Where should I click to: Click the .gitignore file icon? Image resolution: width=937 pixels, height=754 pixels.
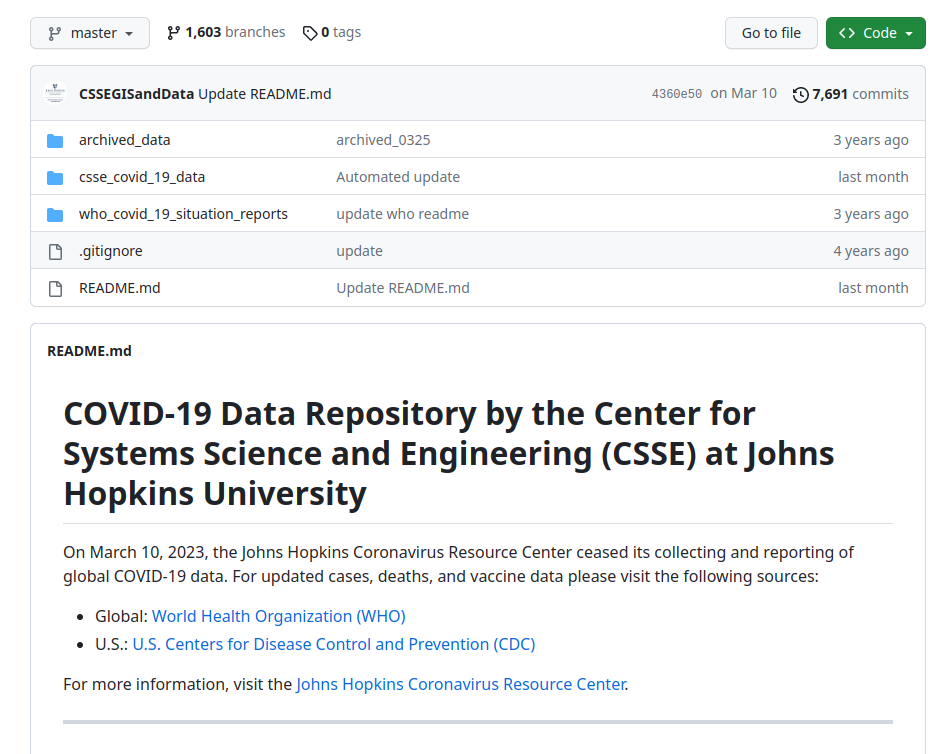pyautogui.click(x=55, y=250)
